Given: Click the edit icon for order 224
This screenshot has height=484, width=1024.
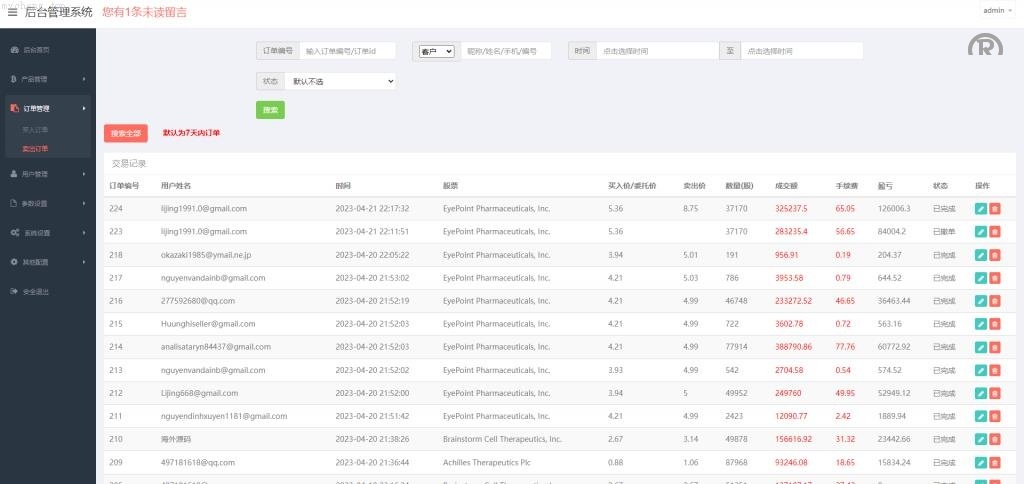Looking at the screenshot, I should click(x=980, y=208).
